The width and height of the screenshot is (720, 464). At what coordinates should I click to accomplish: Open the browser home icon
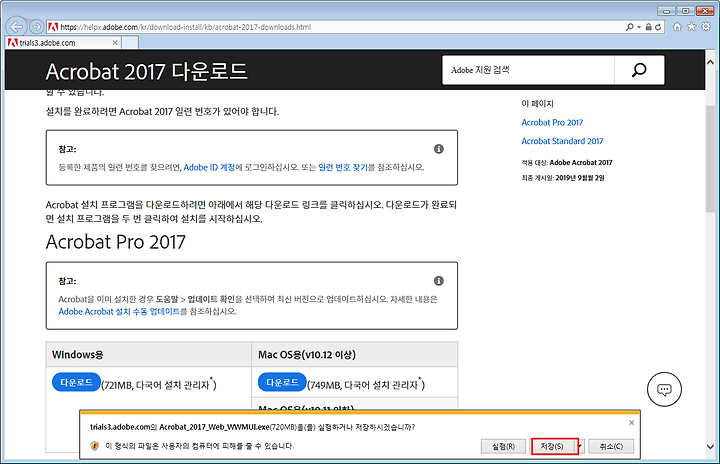pyautogui.click(x=677, y=27)
